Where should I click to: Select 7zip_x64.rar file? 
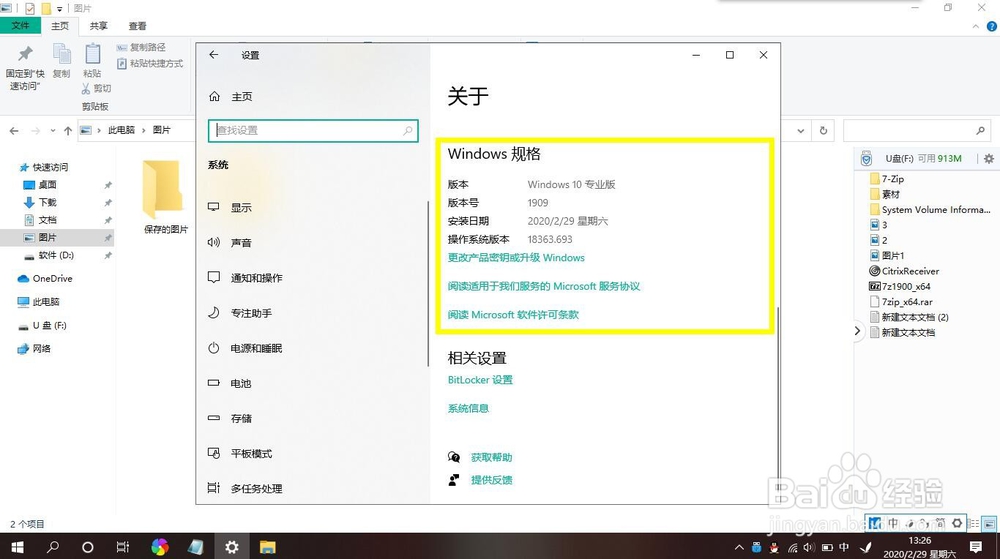pyautogui.click(x=901, y=301)
